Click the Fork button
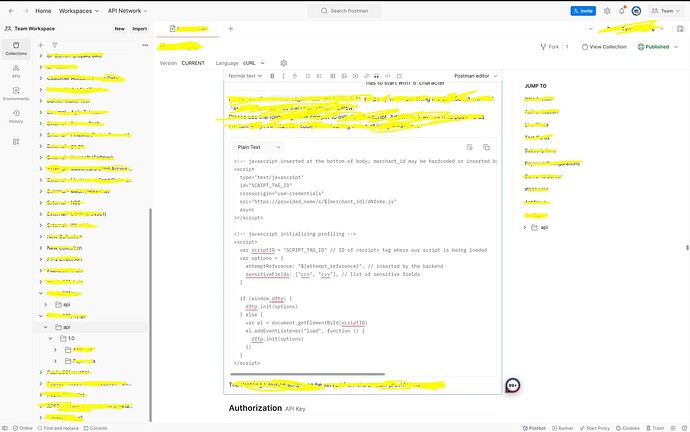The height and width of the screenshot is (432, 690). (x=550, y=47)
